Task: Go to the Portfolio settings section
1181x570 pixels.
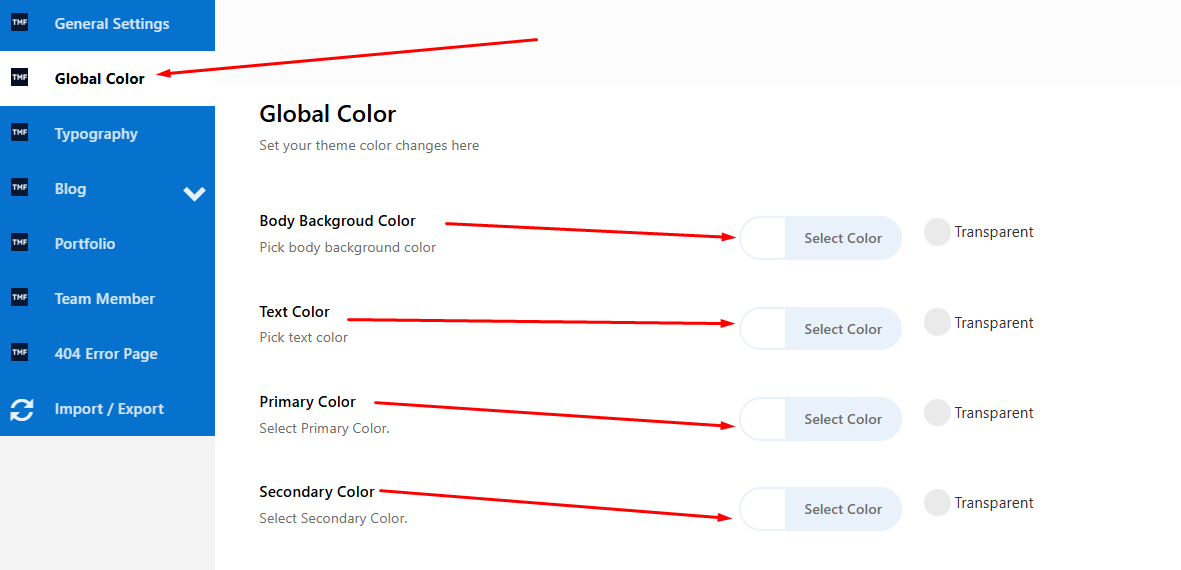Action: (x=85, y=244)
